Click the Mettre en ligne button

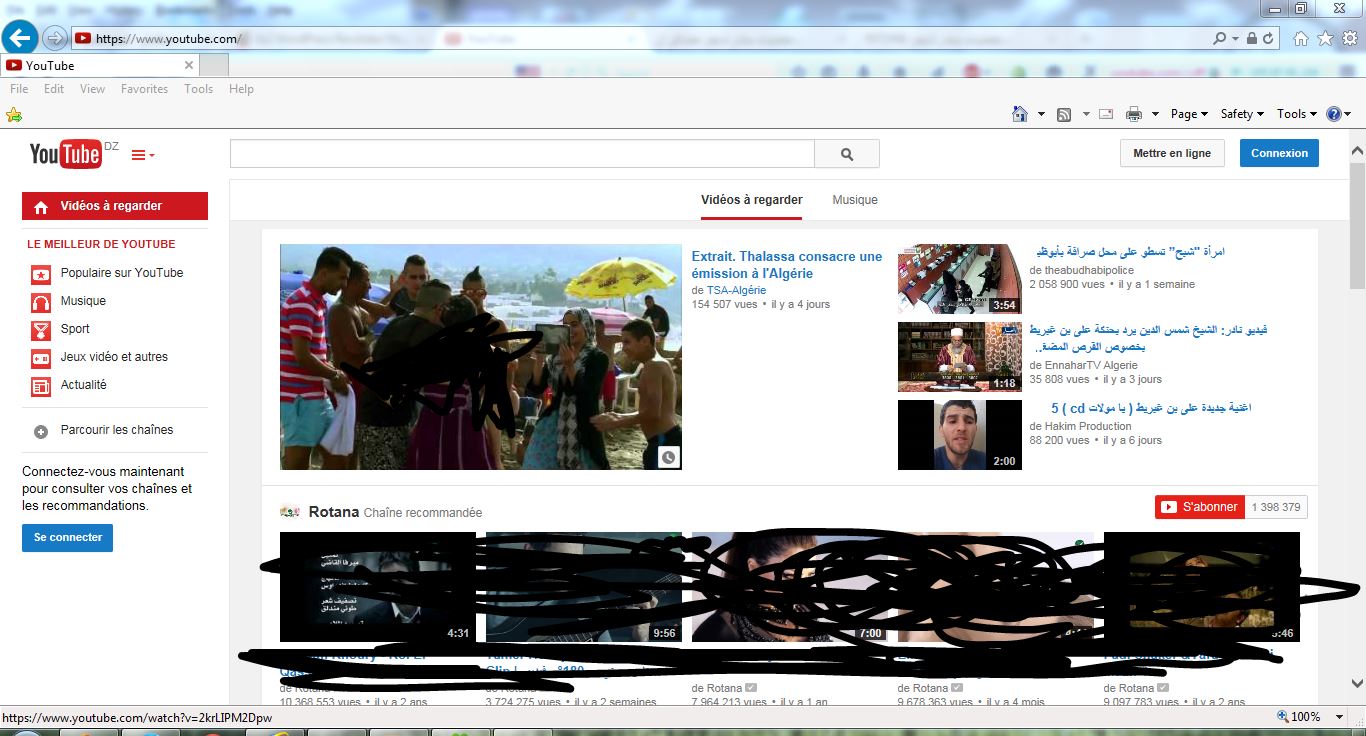point(1172,153)
